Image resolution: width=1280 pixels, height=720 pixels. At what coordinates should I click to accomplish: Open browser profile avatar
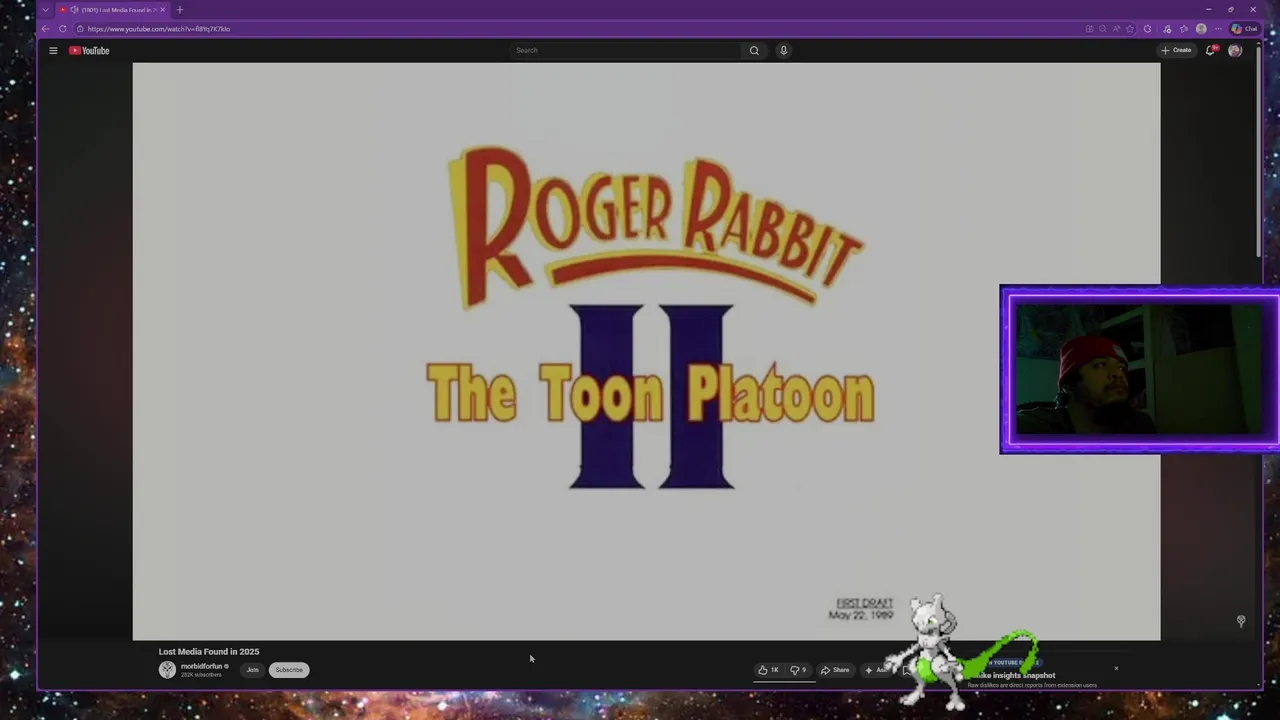tap(1201, 29)
